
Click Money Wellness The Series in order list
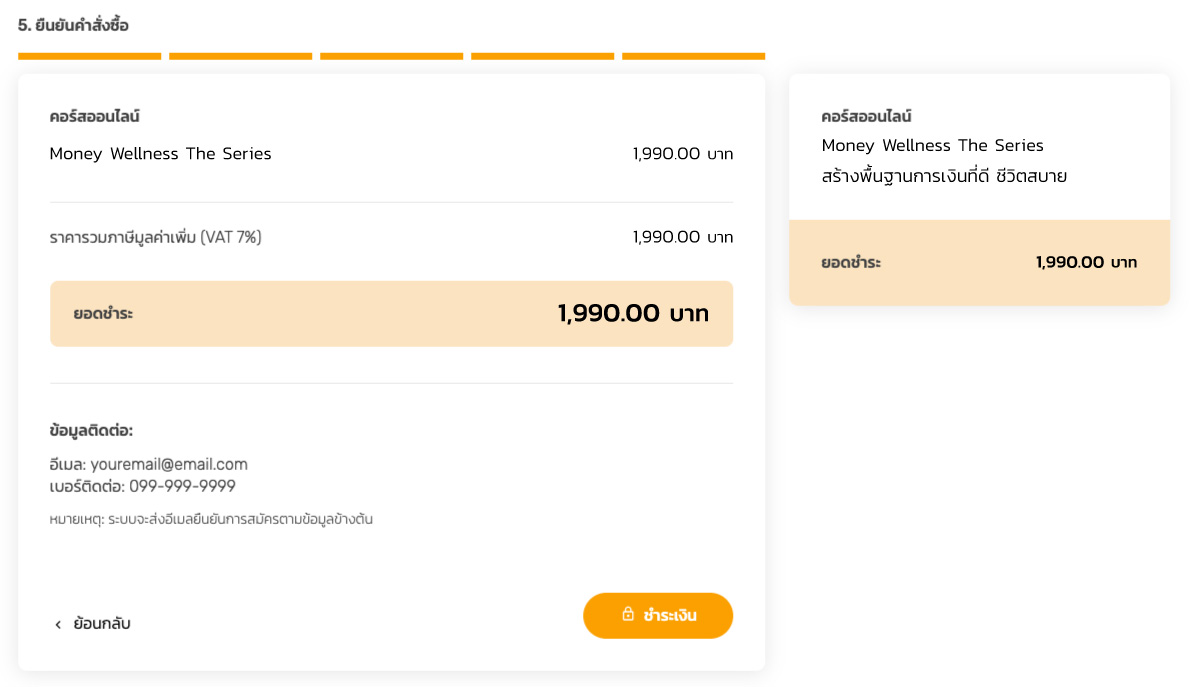click(x=160, y=154)
